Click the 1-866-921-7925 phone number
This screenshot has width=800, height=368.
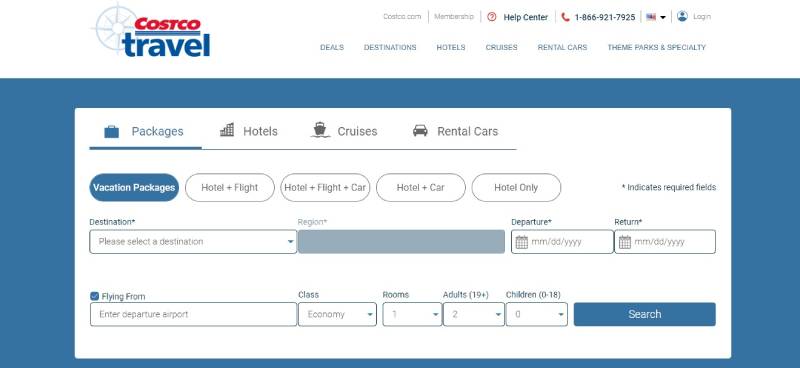pos(605,17)
